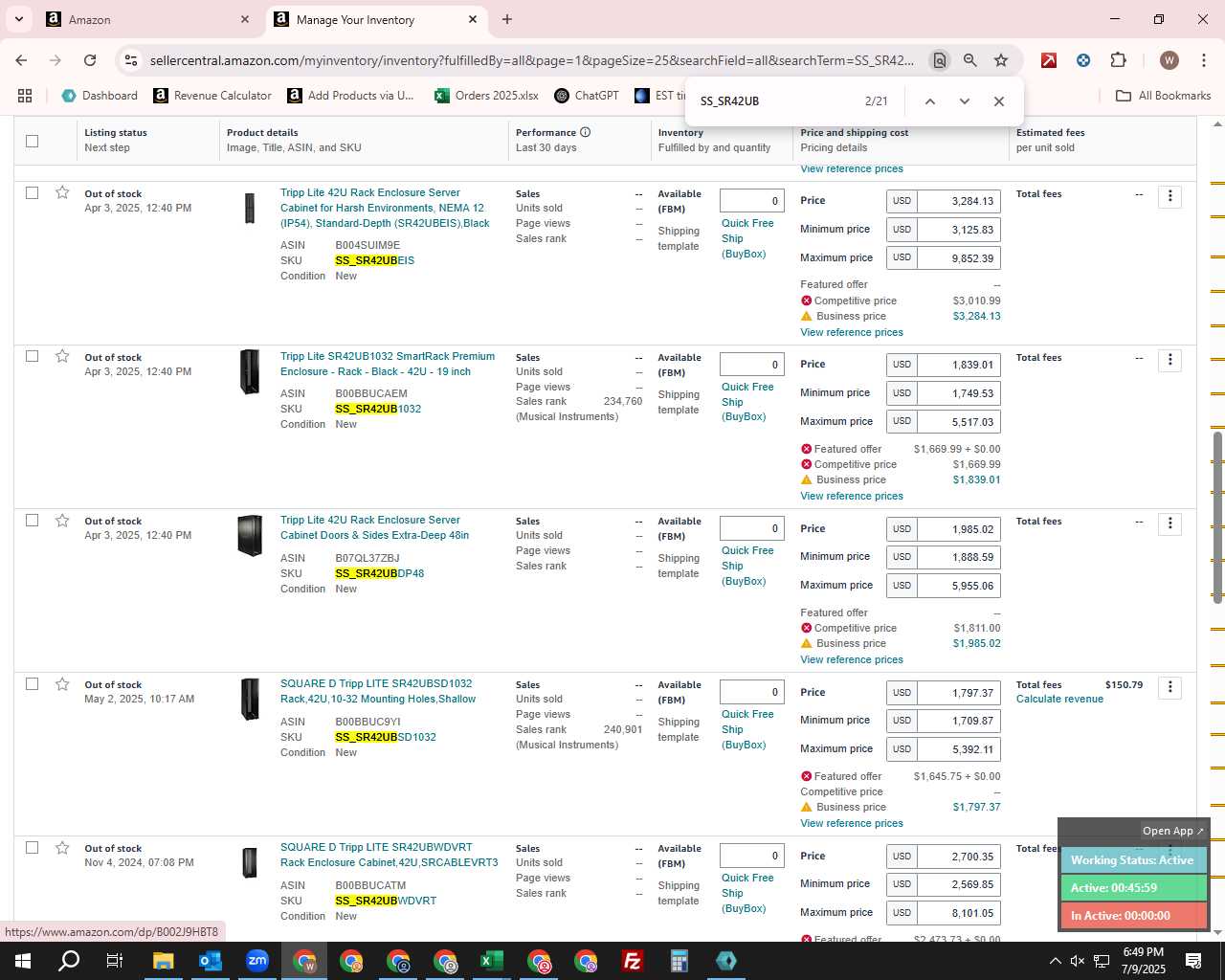This screenshot has width=1225, height=980.
Task: View reference prices for SR42UBDP48
Action: click(x=852, y=659)
